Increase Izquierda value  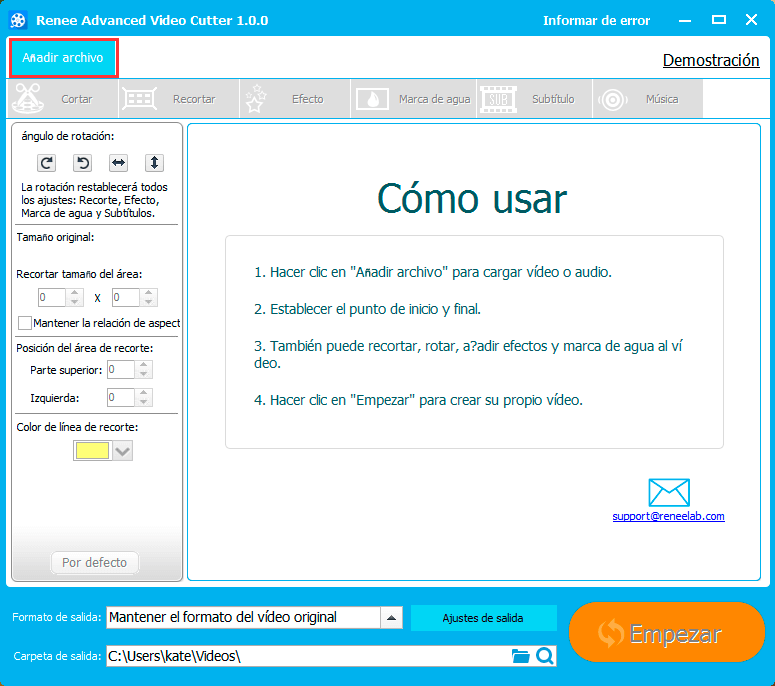144,392
